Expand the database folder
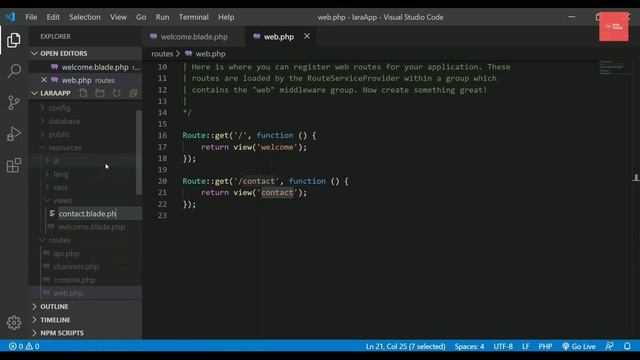This screenshot has height=360, width=640. pos(64,121)
